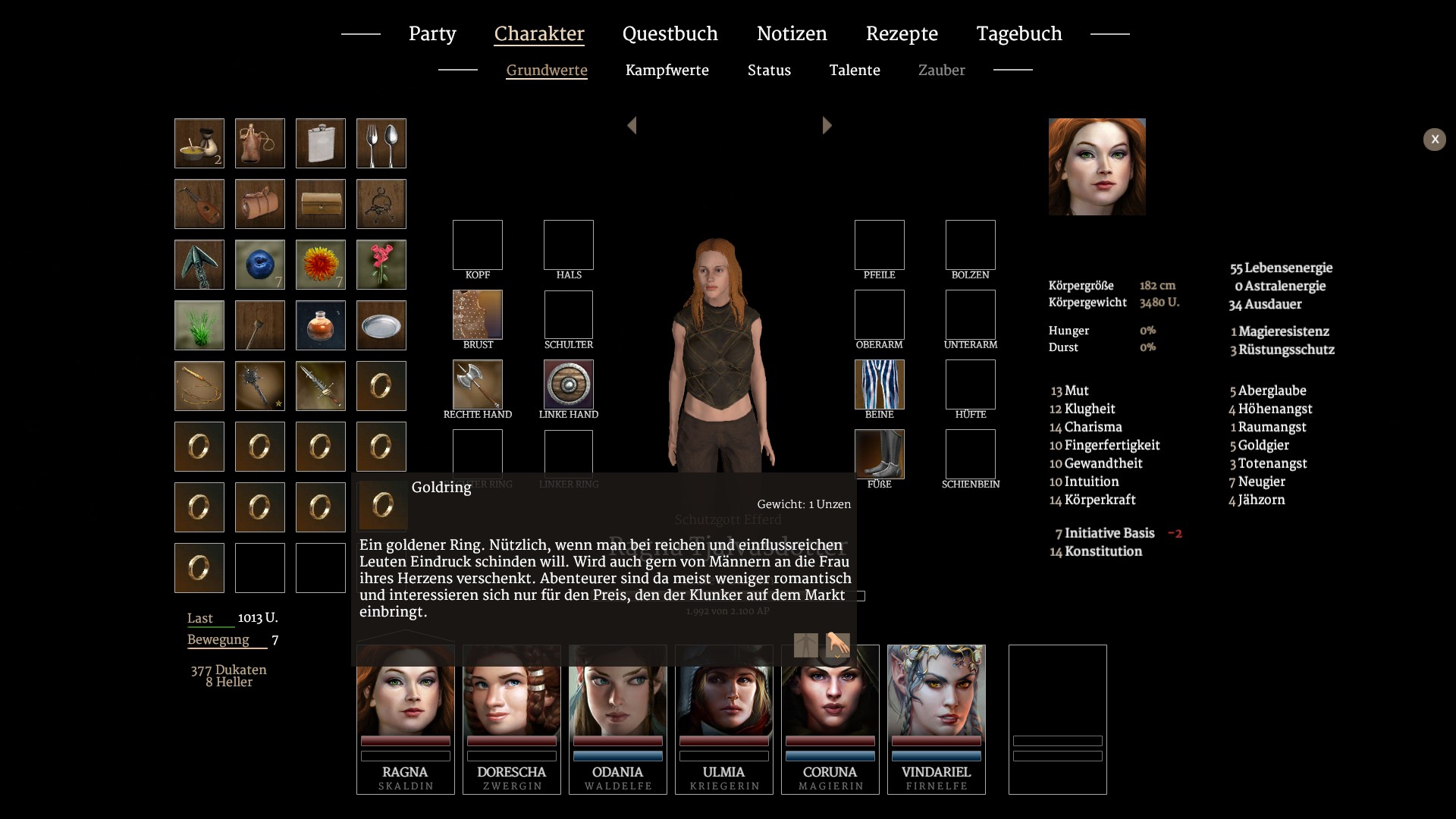Select the soup bowl and sack item
This screenshot has width=1456, height=819.
(199, 143)
